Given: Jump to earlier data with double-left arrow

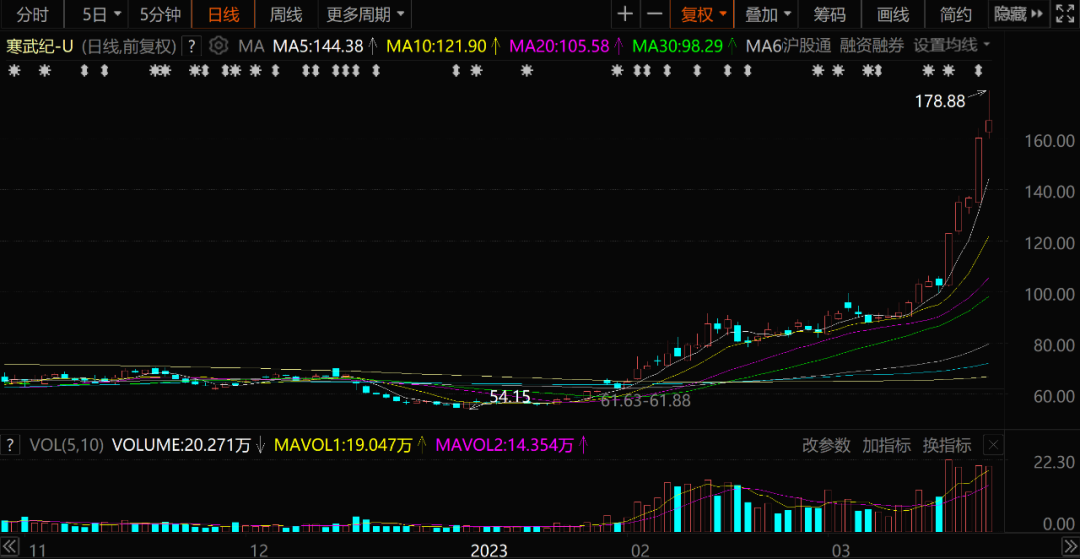Looking at the screenshot, I should [x=8, y=547].
